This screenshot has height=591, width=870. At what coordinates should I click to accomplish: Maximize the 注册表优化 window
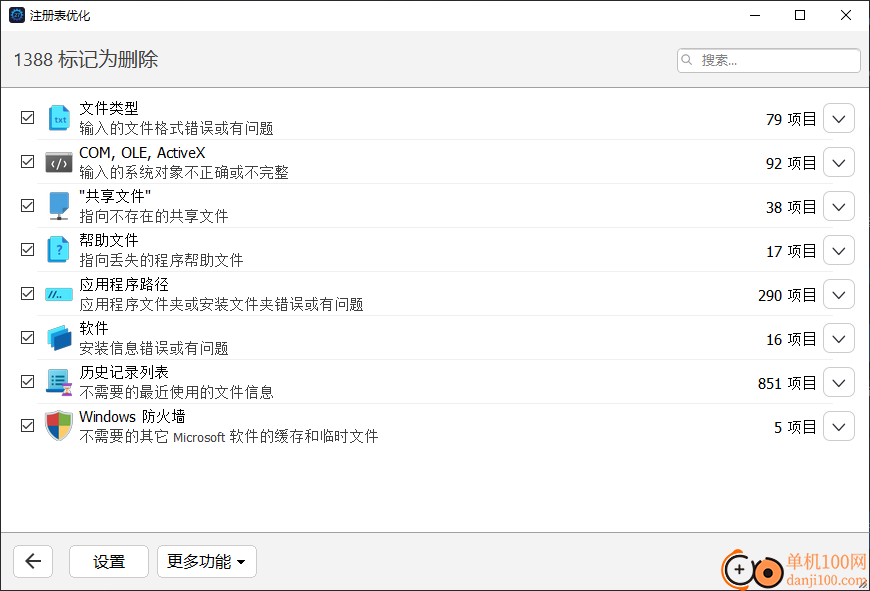pyautogui.click(x=800, y=15)
